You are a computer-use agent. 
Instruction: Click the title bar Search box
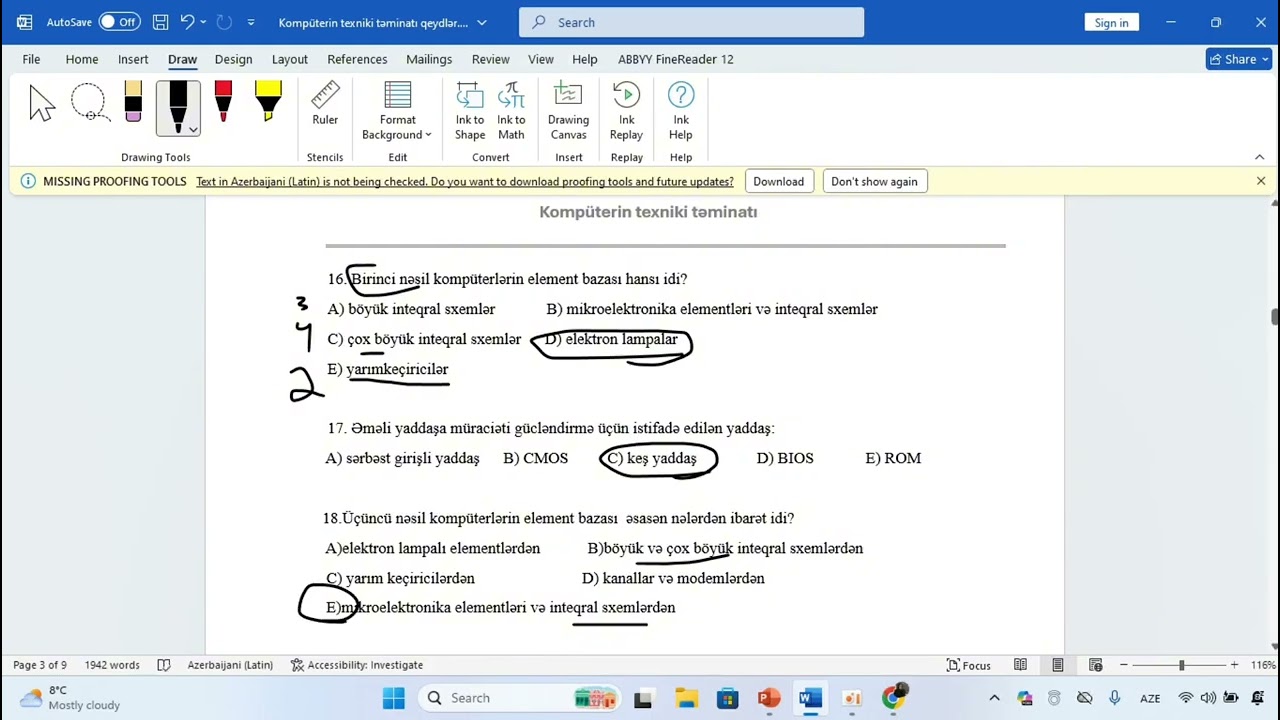pos(691,22)
